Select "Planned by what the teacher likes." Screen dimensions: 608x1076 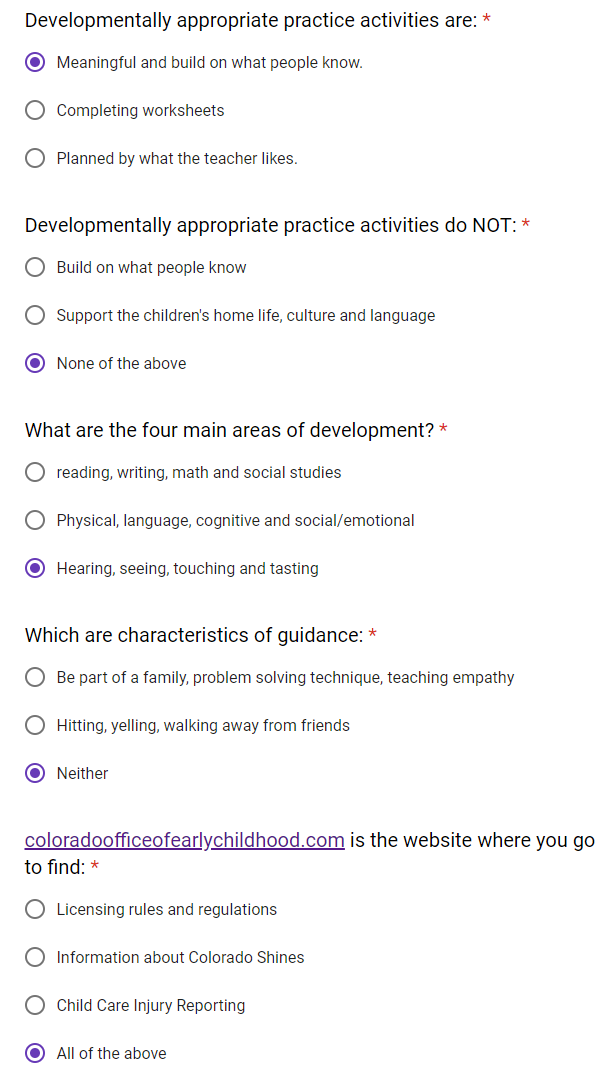click(35, 158)
